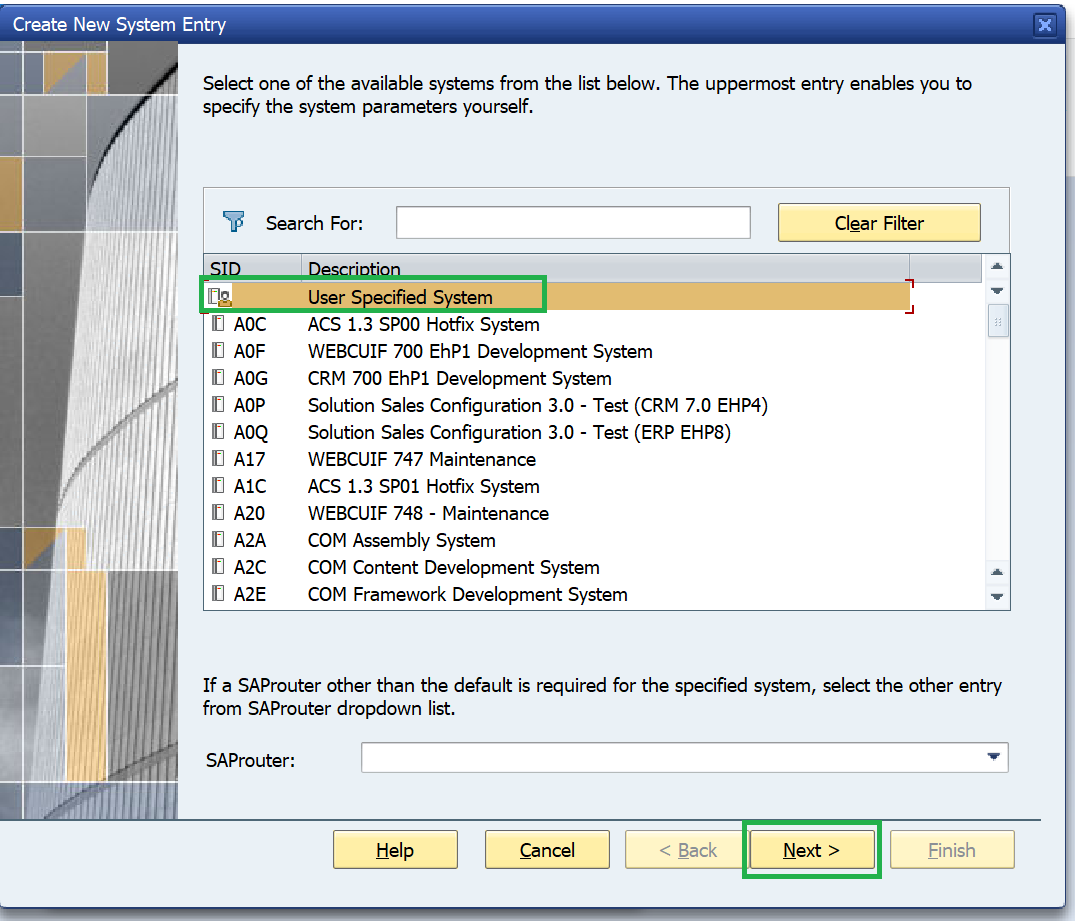Click the system icon next to A2E

(x=218, y=593)
